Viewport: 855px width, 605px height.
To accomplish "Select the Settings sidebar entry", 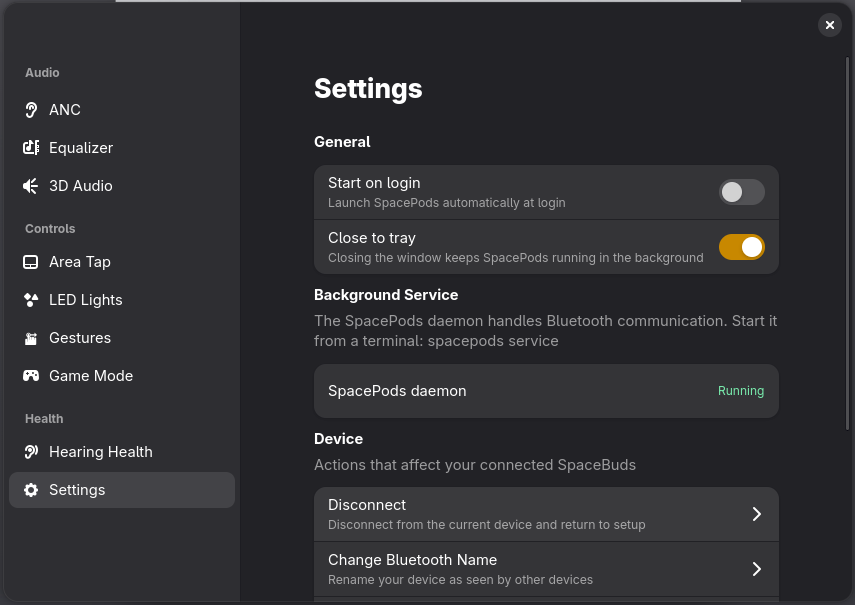I will 122,490.
